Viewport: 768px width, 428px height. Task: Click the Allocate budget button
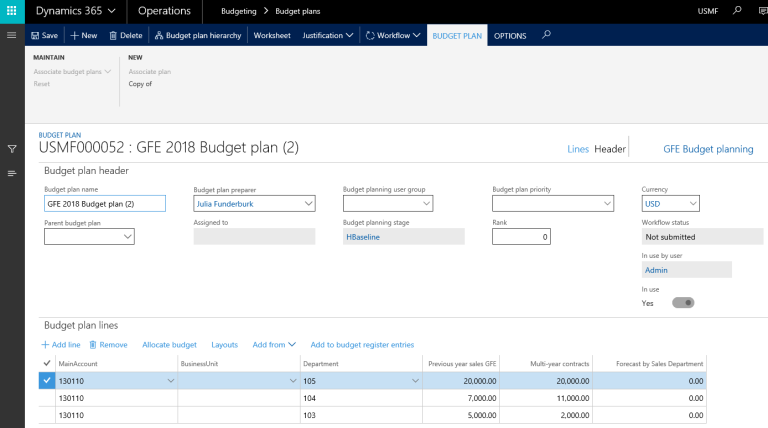coord(169,344)
